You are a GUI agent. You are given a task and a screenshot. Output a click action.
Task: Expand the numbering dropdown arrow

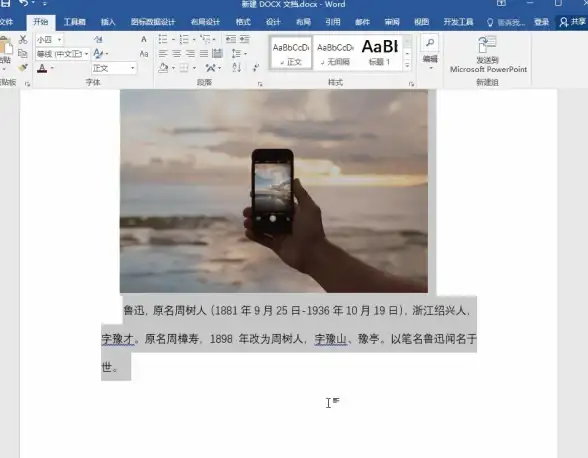[x=194, y=39]
